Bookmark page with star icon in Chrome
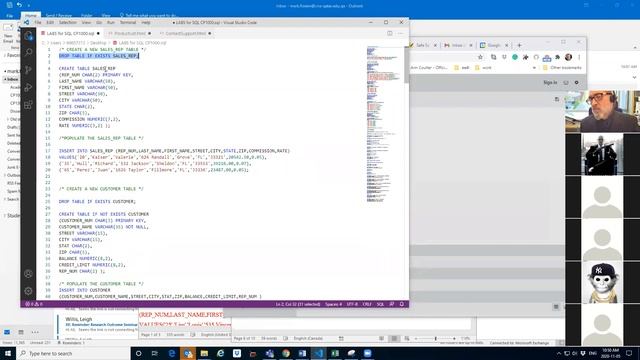 pyautogui.click(x=480, y=57)
